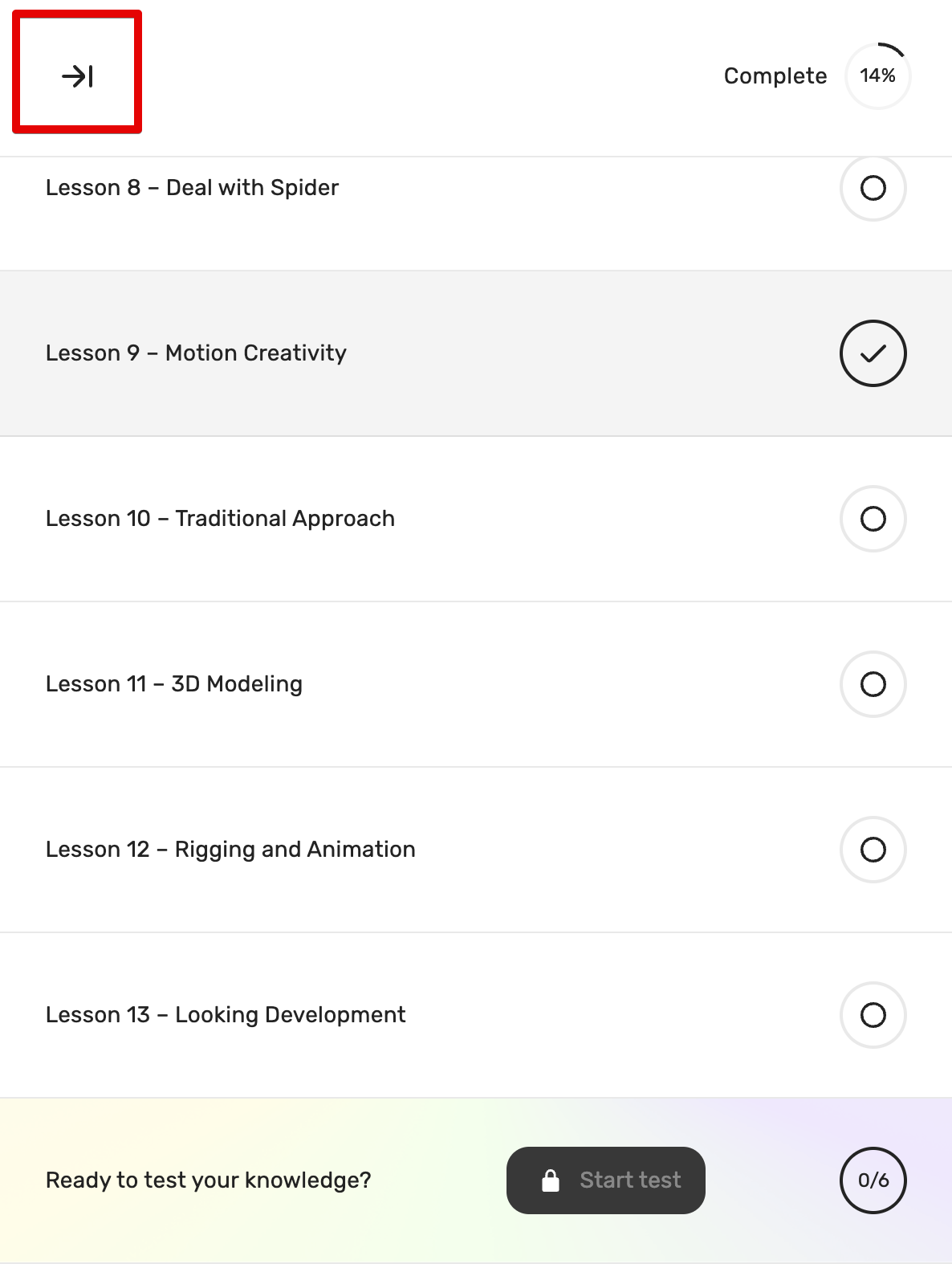Toggle completion circle for Lesson 11 3D Modeling
The width and height of the screenshot is (952, 1264).
[x=873, y=684]
